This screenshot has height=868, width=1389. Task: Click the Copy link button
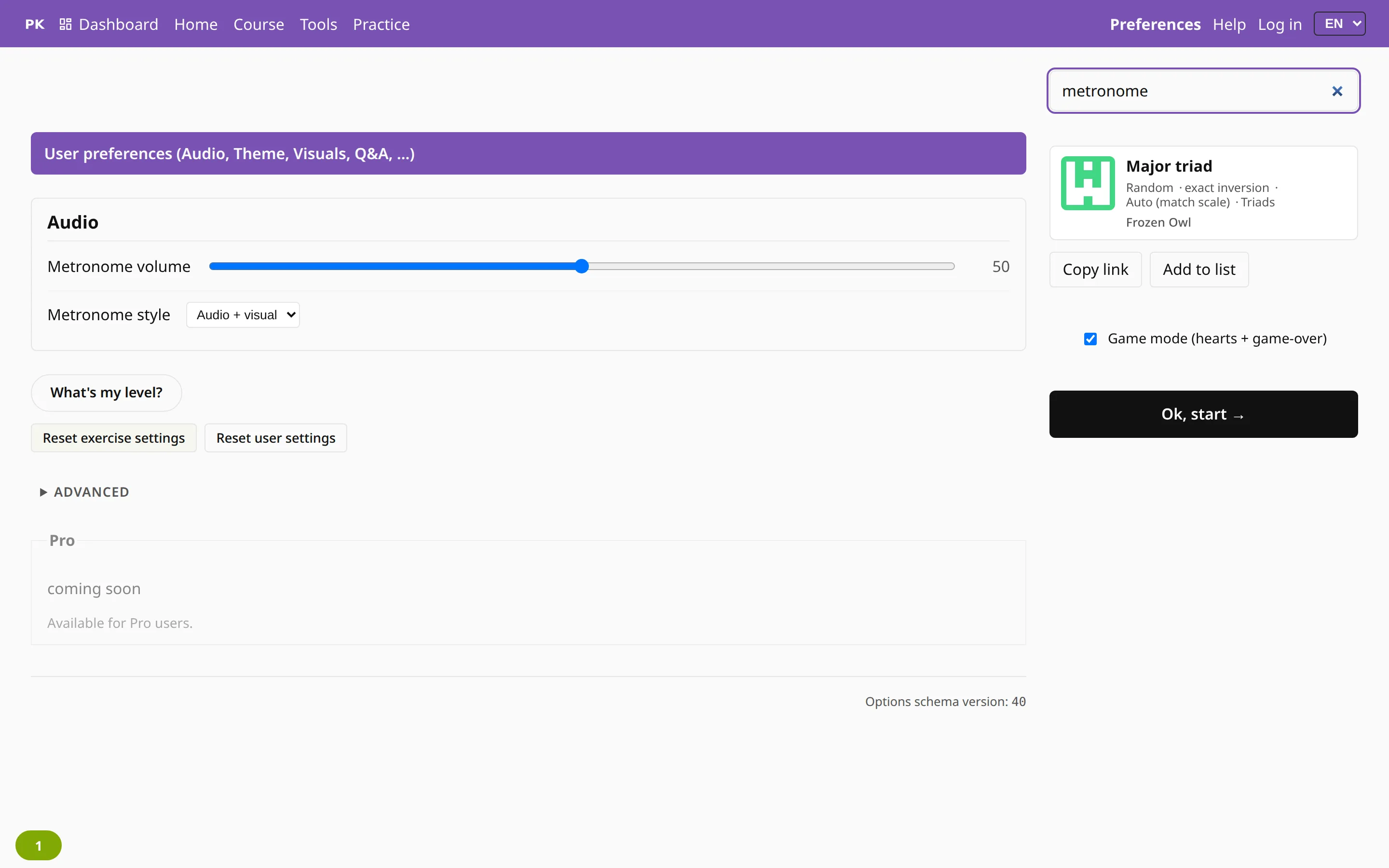click(x=1095, y=269)
